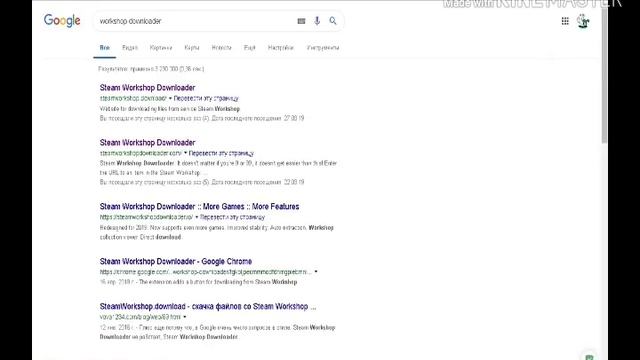The height and width of the screenshot is (360, 640).
Task: Expand arrow next to steamworkshop.download URL
Action: pos(171,98)
